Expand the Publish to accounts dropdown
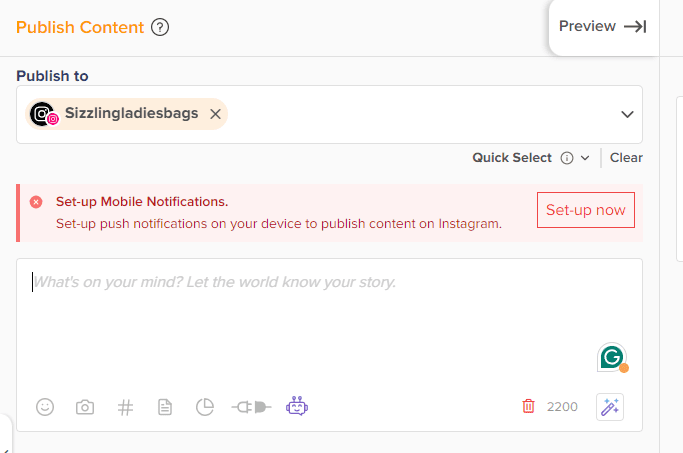The image size is (683, 453). click(627, 114)
